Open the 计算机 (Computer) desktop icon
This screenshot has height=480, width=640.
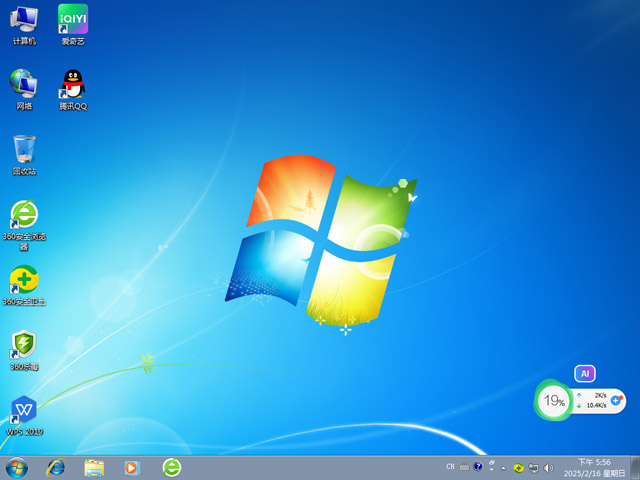pyautogui.click(x=24, y=22)
